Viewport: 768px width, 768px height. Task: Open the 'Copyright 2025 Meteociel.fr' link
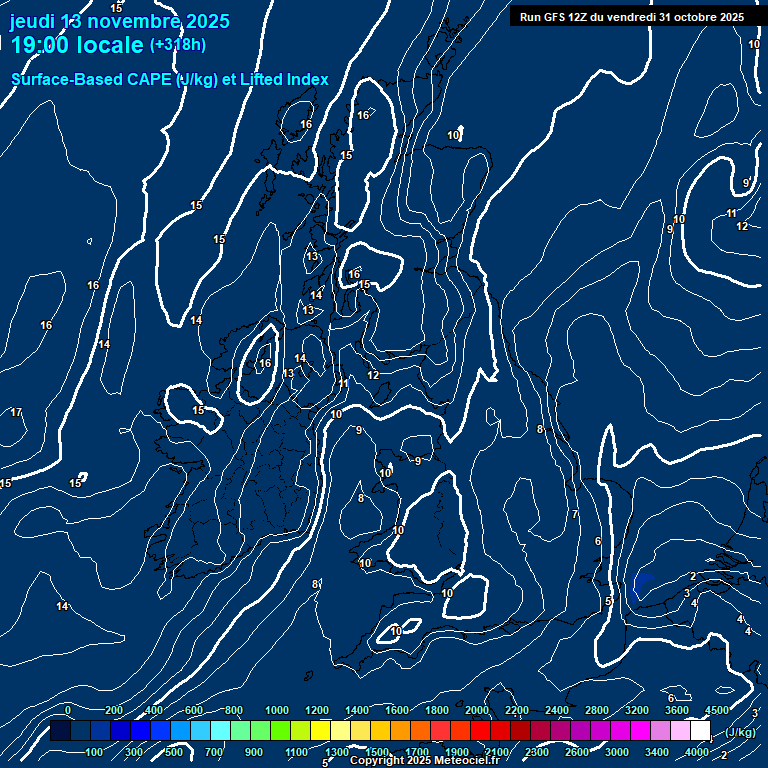423,760
